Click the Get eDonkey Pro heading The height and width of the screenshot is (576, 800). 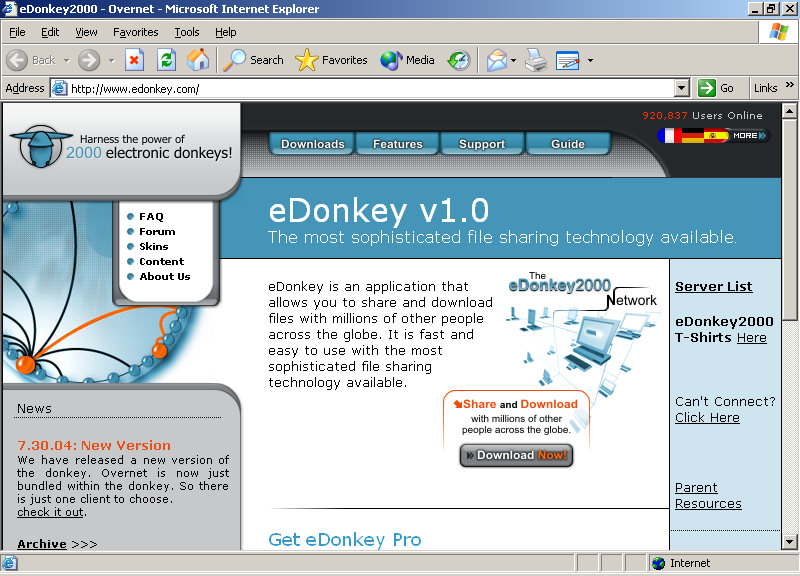tap(345, 539)
